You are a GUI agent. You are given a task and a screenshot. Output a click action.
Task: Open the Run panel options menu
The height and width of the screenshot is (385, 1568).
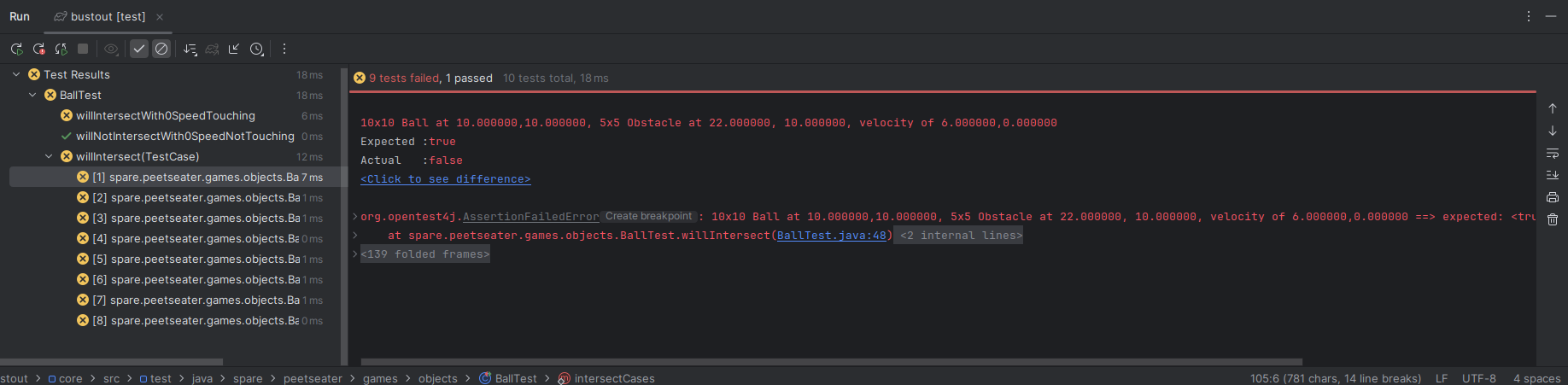point(1528,17)
